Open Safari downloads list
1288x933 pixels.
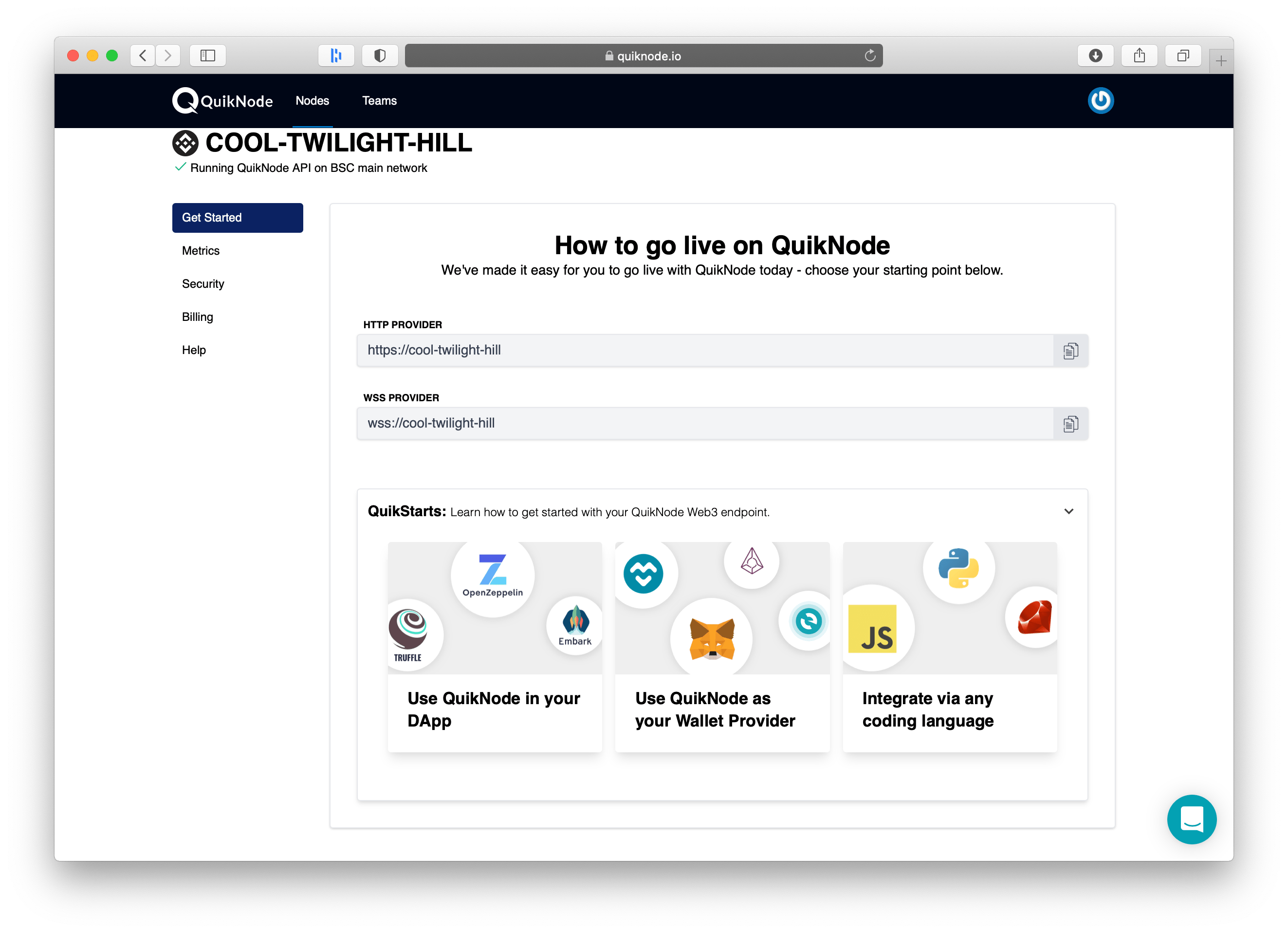pos(1095,56)
